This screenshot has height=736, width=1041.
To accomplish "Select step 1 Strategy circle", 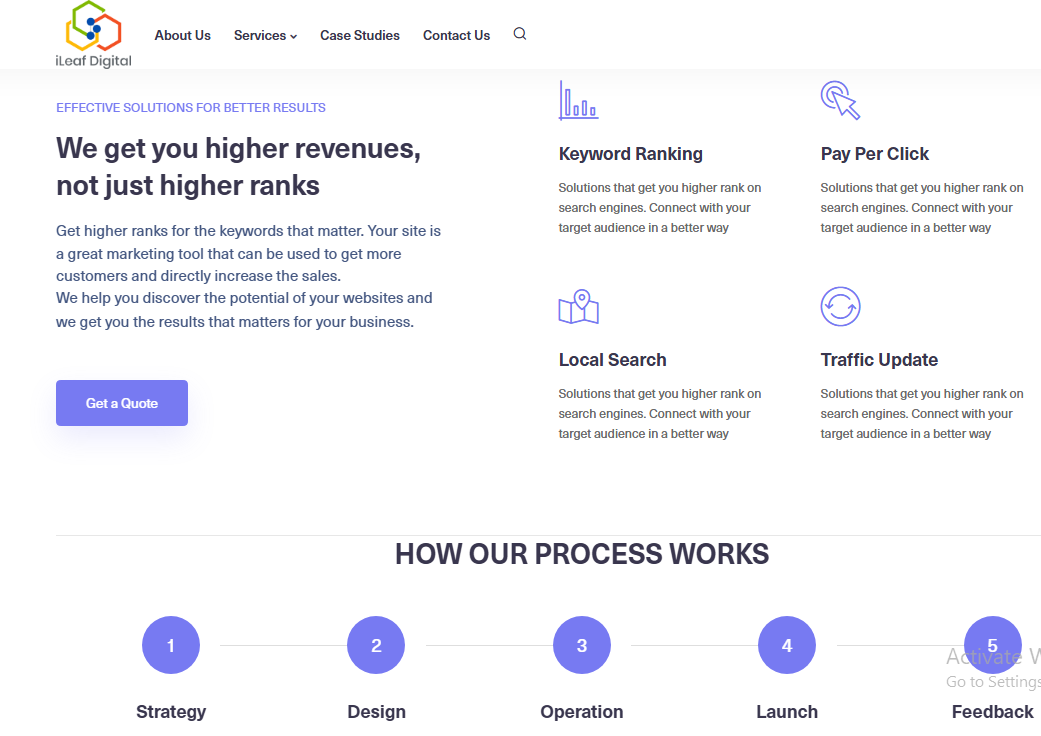I will 171,645.
